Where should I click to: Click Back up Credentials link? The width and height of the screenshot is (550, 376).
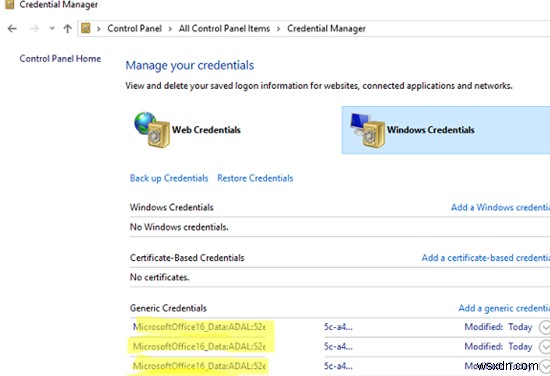(169, 178)
